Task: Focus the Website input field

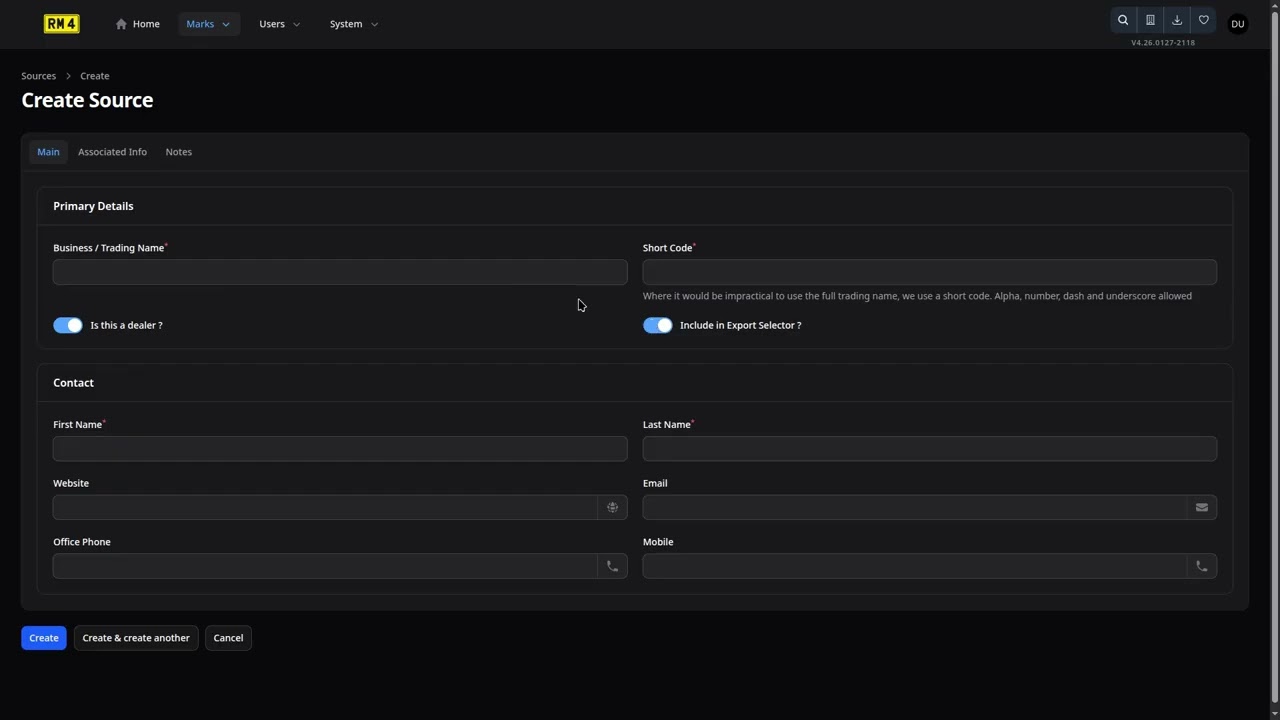Action: pos(325,508)
